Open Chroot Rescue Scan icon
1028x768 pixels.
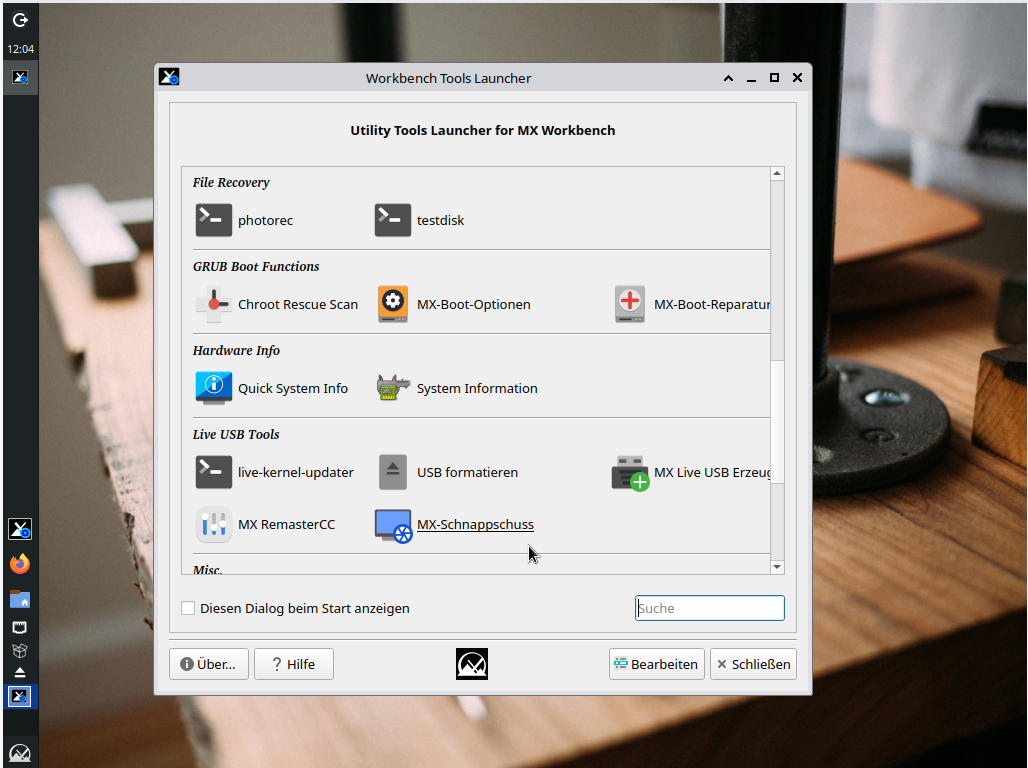[214, 304]
